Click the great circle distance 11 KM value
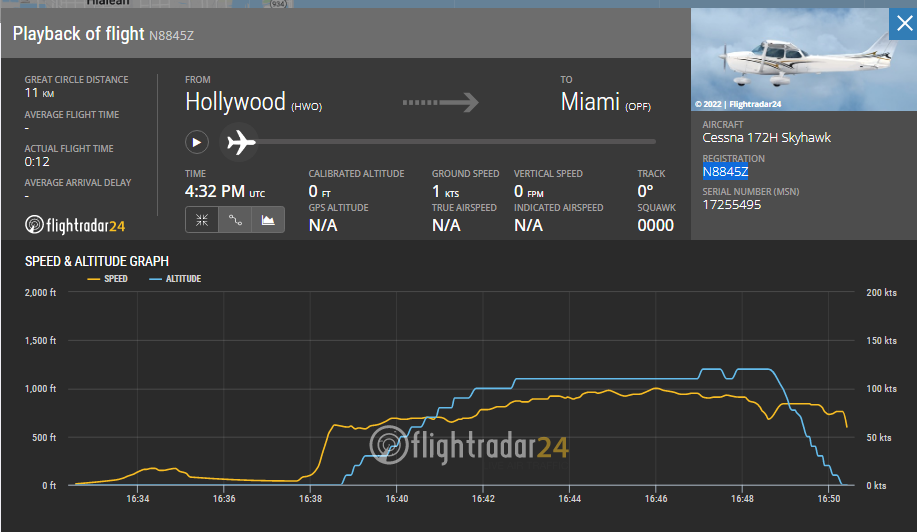The image size is (917, 532). [39, 93]
